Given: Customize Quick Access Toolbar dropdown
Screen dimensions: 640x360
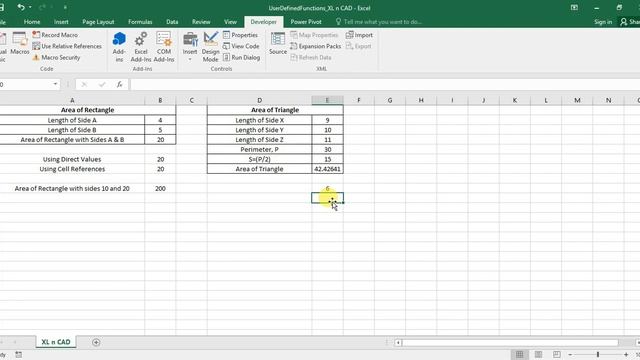Looking at the screenshot, I should (65, 7).
